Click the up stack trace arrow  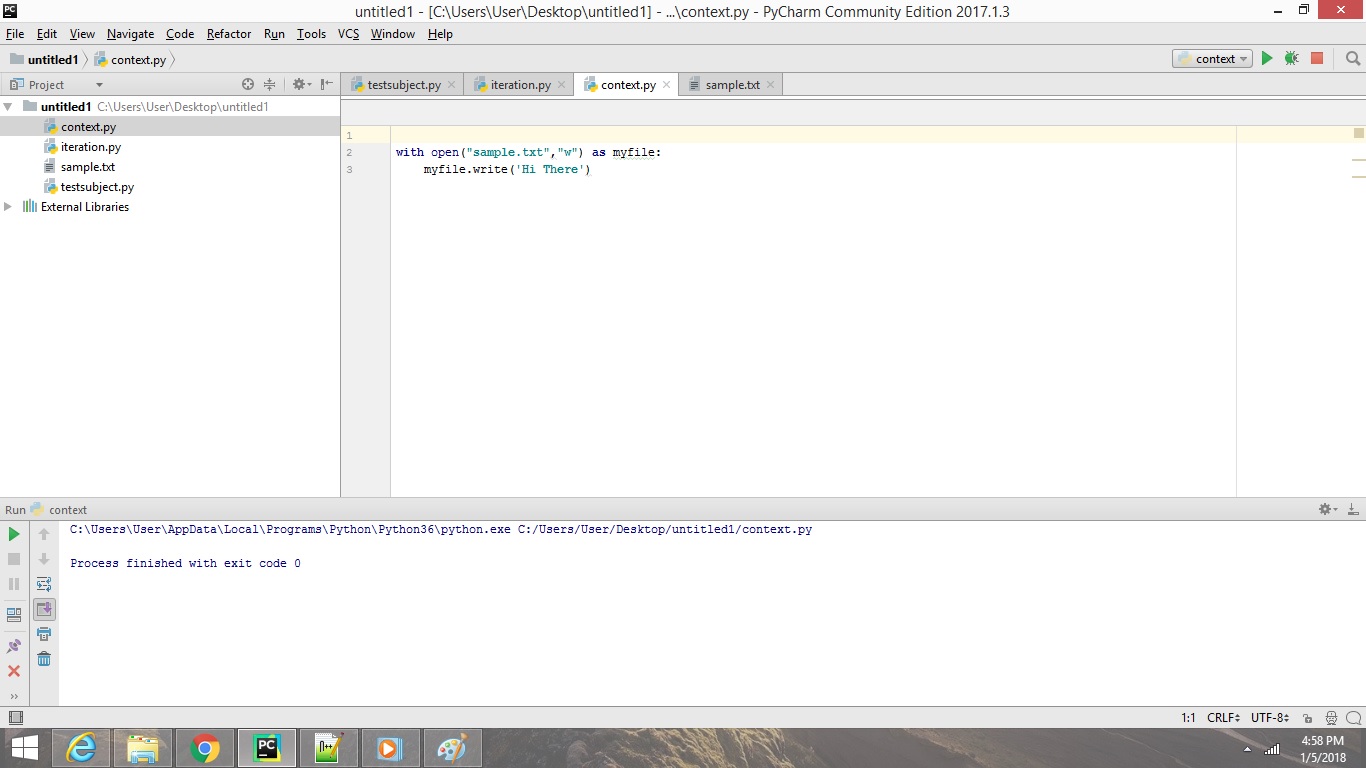coord(44,535)
